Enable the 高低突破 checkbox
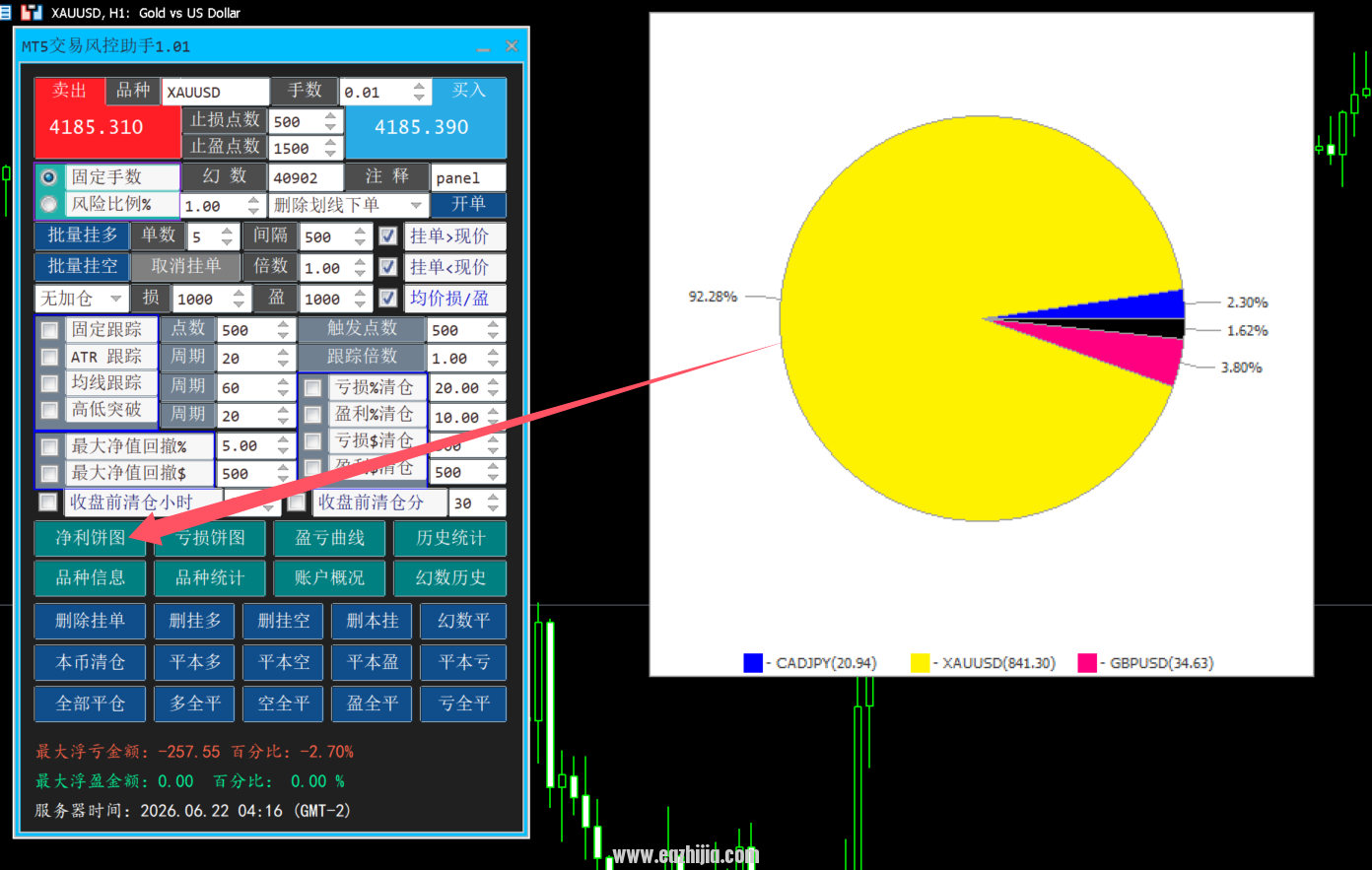This screenshot has height=870, width=1372. [49, 410]
